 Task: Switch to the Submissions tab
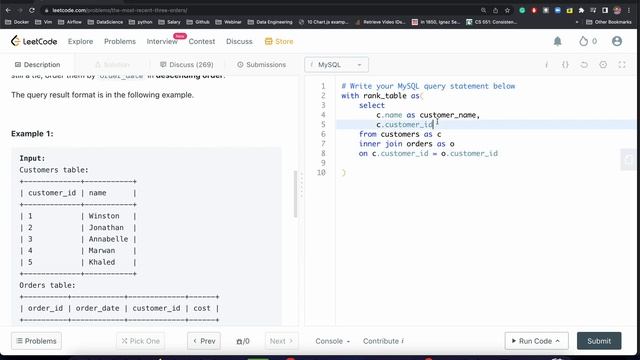tap(262, 64)
